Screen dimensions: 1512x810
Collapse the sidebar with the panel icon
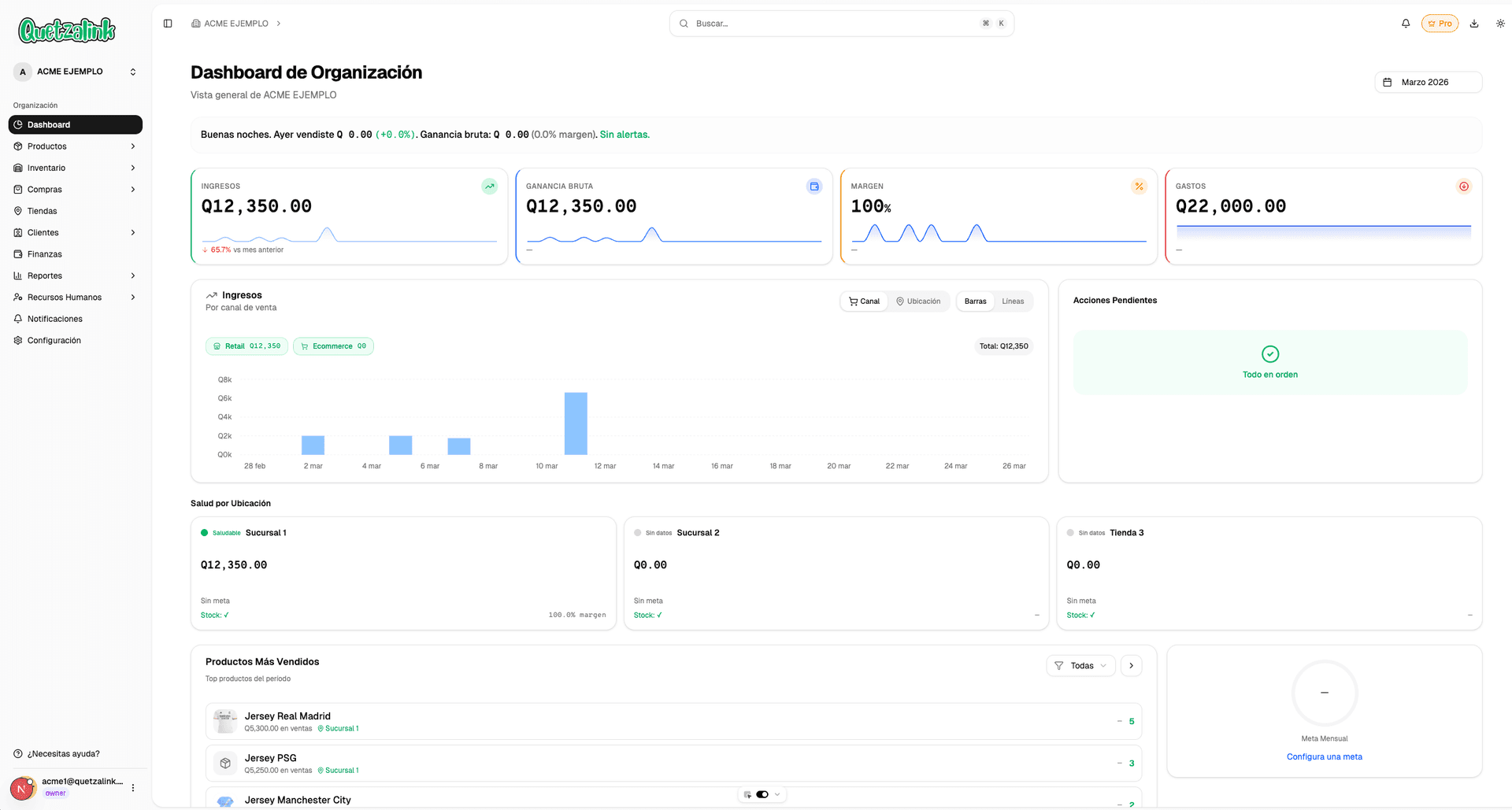click(168, 23)
